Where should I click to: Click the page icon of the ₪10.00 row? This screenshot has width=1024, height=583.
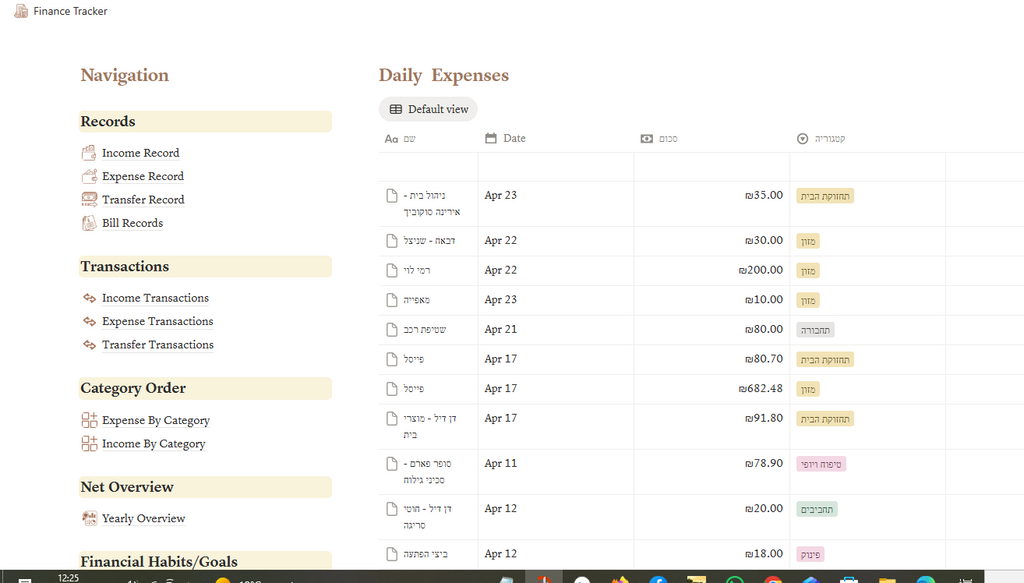tap(392, 300)
